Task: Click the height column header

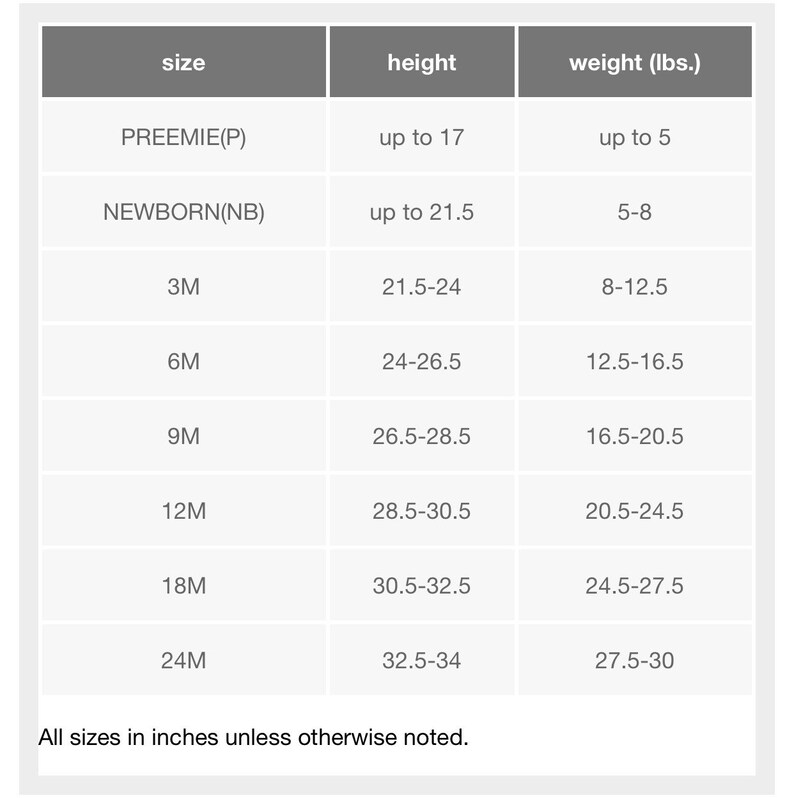Action: [422, 62]
